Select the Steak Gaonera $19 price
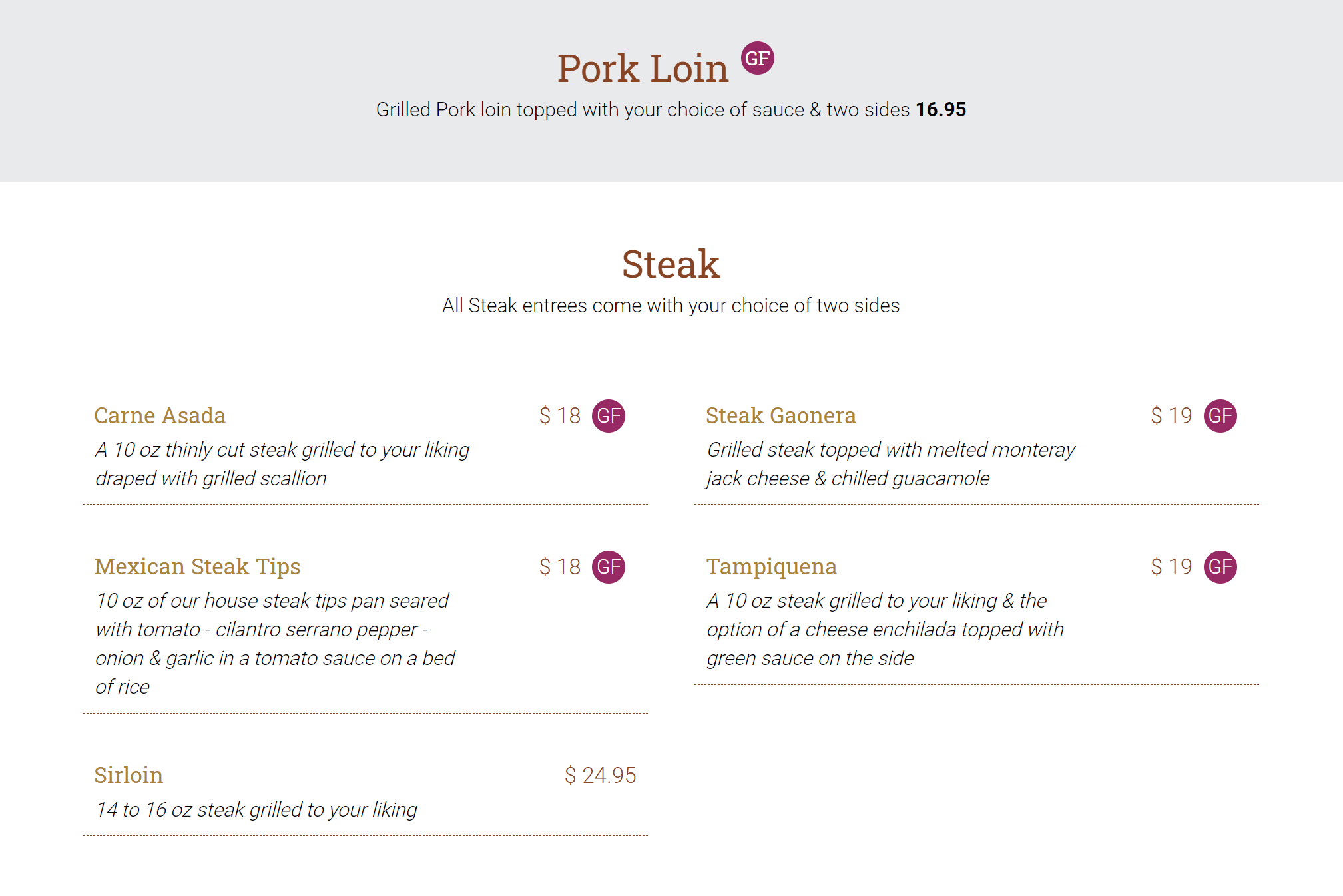This screenshot has width=1343, height=896. pos(1171,416)
